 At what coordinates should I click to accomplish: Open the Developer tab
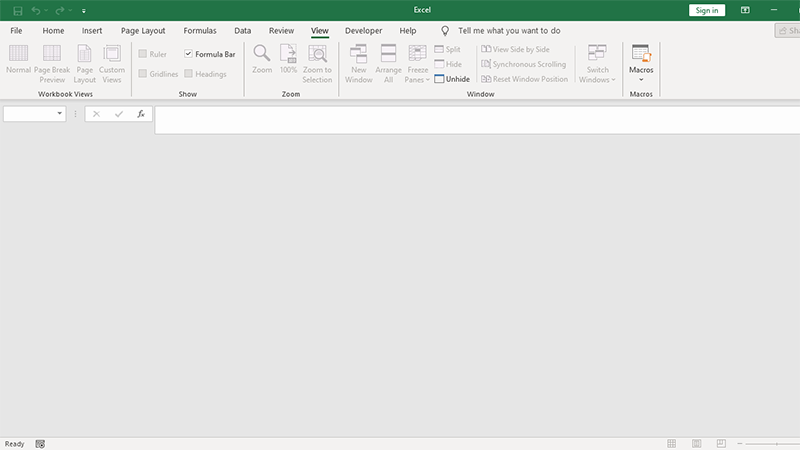[363, 31]
